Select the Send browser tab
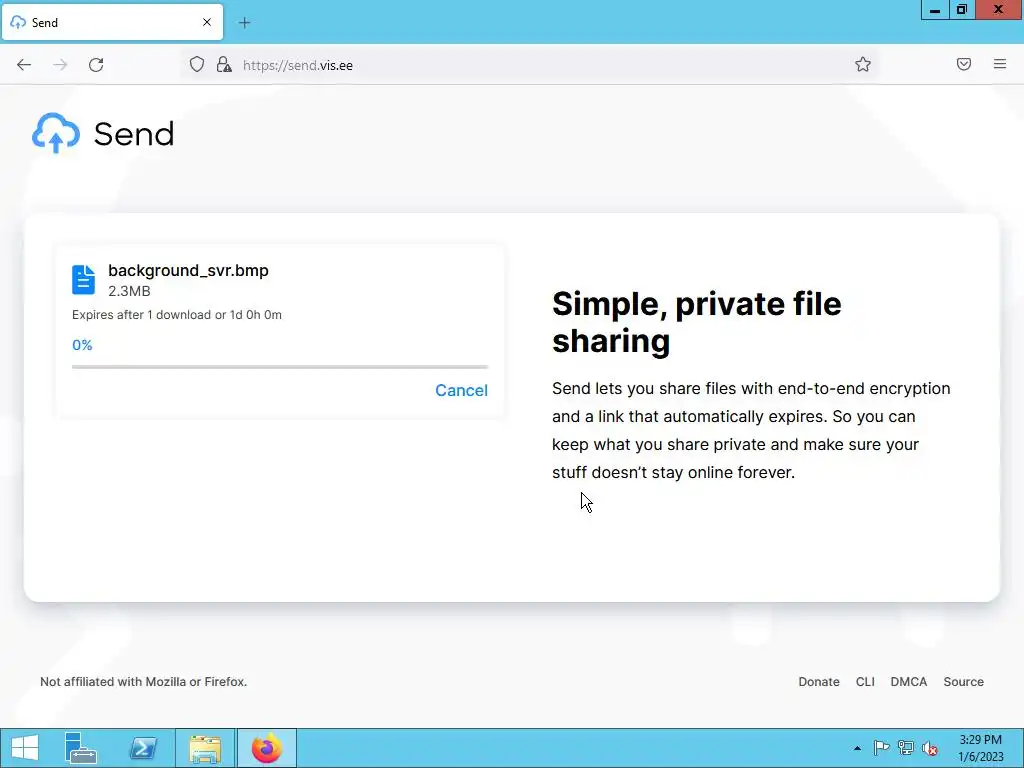The image size is (1024, 768). coord(112,22)
